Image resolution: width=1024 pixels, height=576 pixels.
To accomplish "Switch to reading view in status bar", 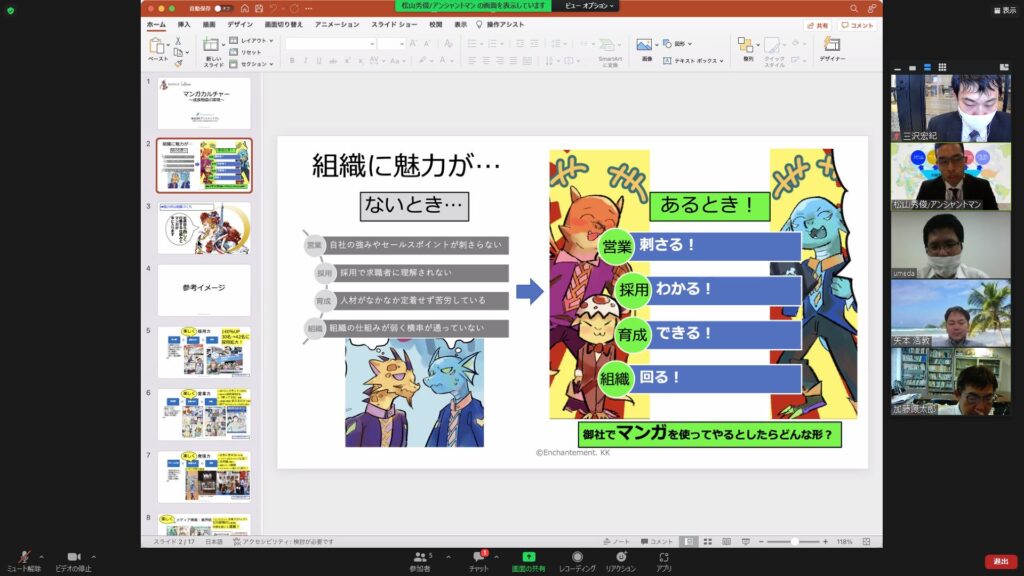I will (x=726, y=542).
